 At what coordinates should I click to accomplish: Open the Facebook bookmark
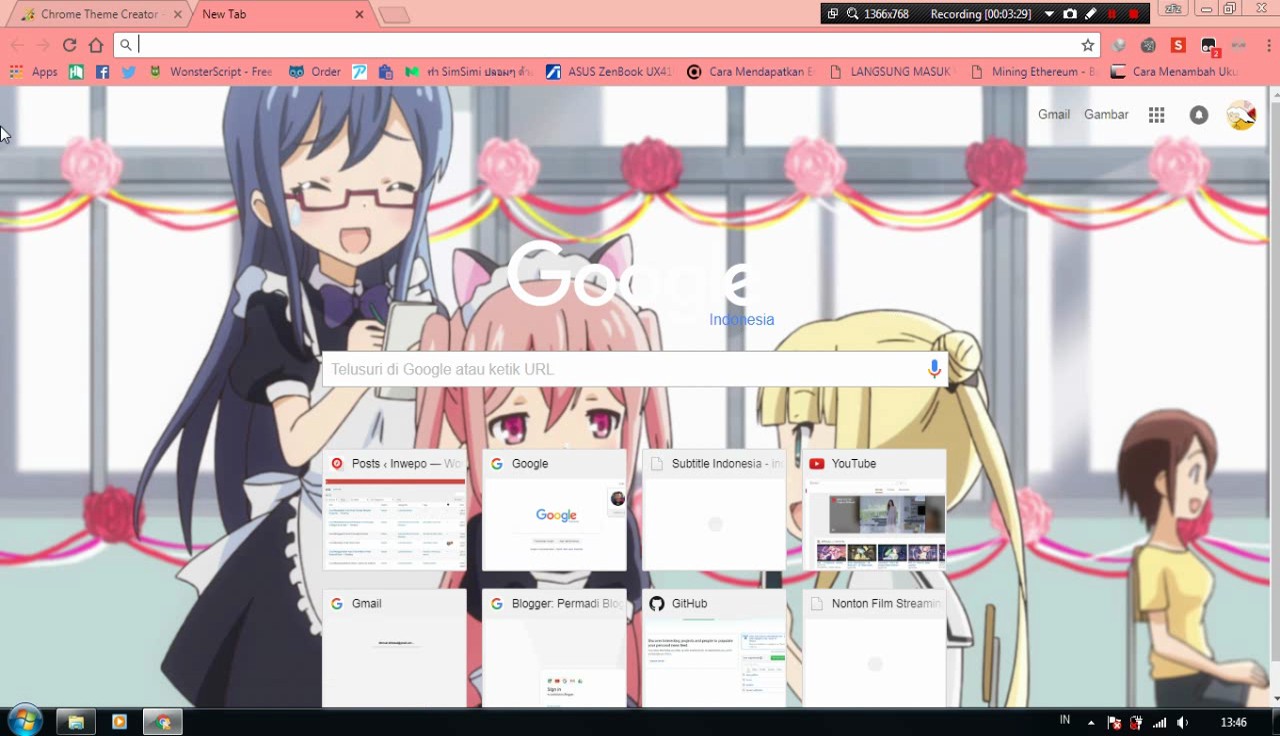tap(102, 72)
